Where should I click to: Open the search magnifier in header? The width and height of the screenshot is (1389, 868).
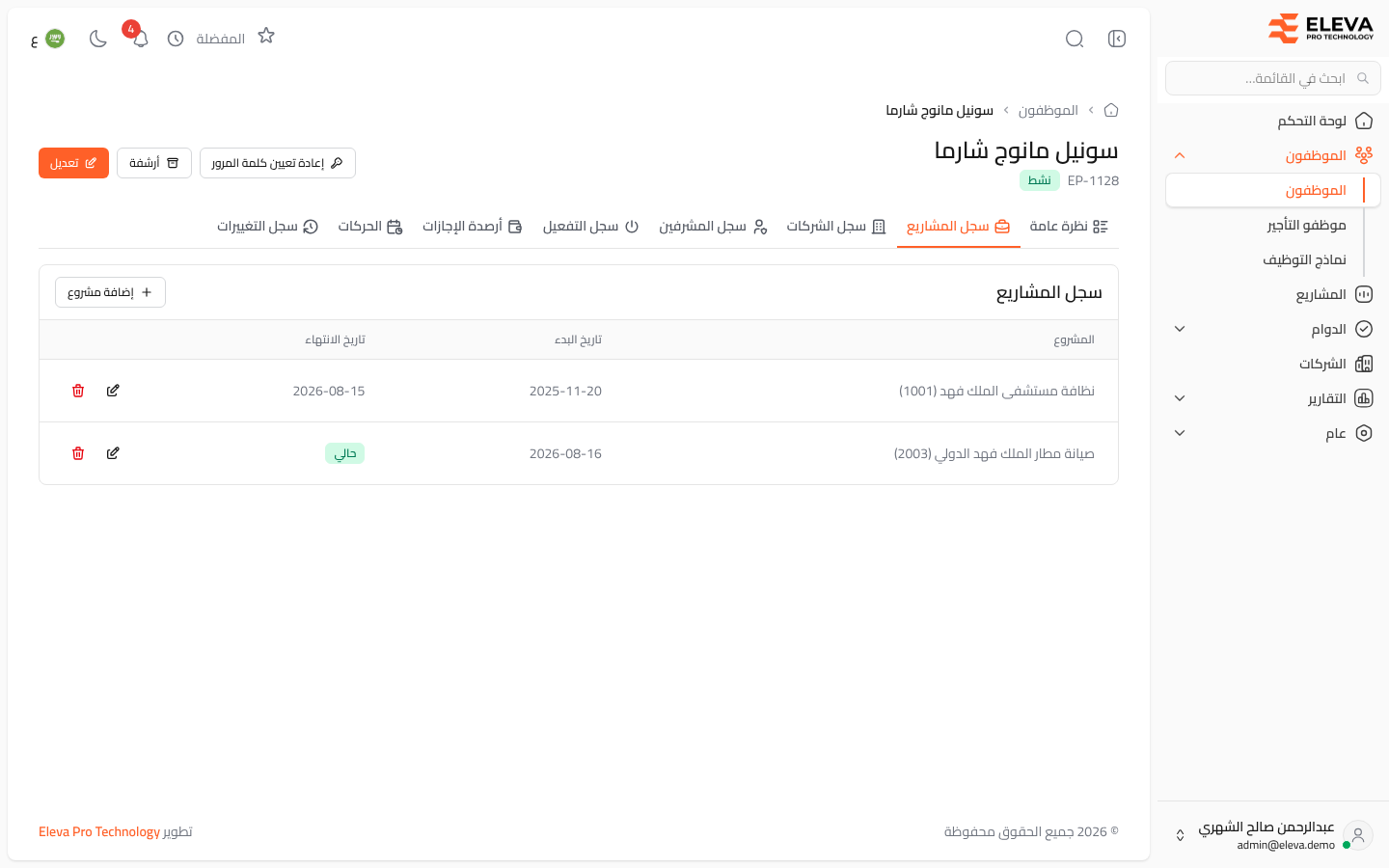(x=1075, y=39)
